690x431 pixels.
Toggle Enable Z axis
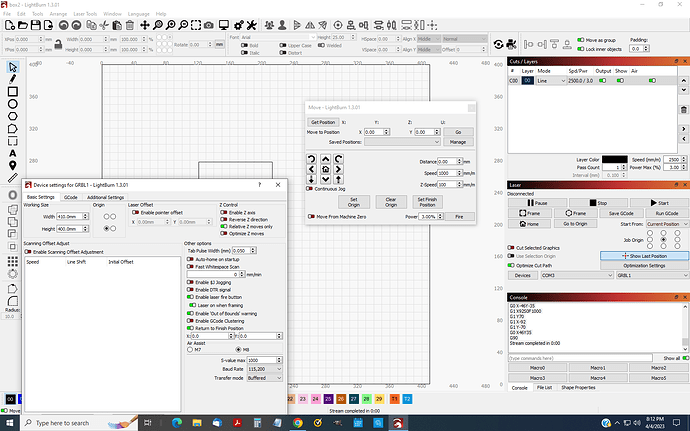tap(224, 213)
